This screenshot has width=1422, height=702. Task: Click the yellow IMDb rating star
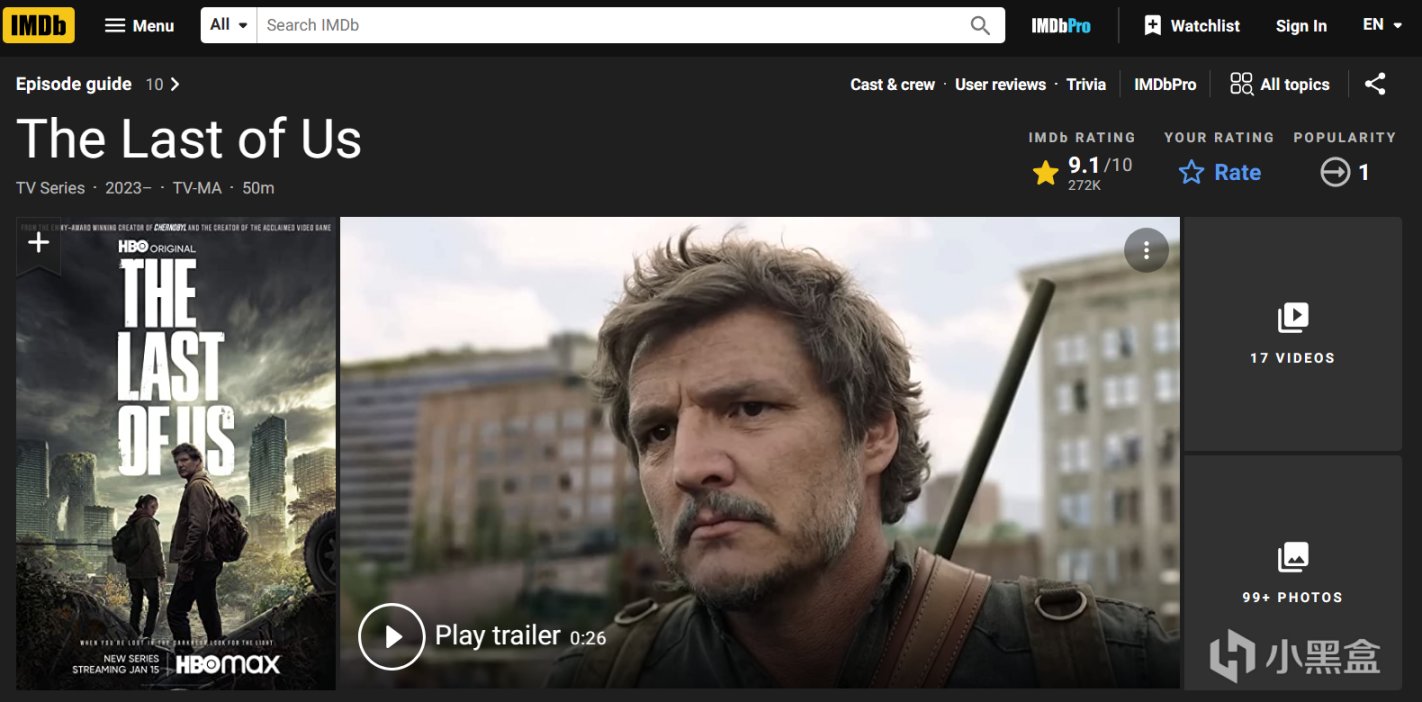(x=1045, y=173)
